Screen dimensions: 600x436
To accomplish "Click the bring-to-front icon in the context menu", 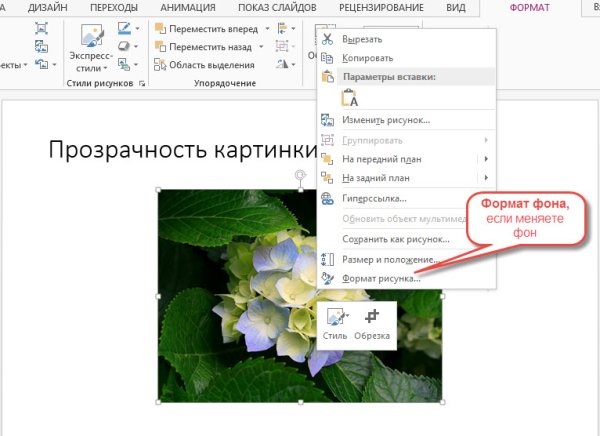I will pos(327,159).
